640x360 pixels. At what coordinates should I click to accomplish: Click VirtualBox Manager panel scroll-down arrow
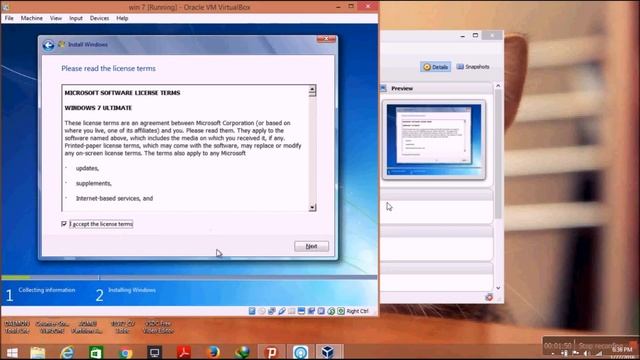[x=498, y=288]
